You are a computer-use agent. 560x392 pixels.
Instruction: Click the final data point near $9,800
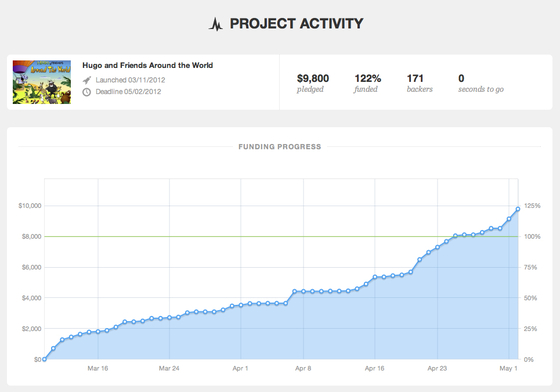pos(518,209)
